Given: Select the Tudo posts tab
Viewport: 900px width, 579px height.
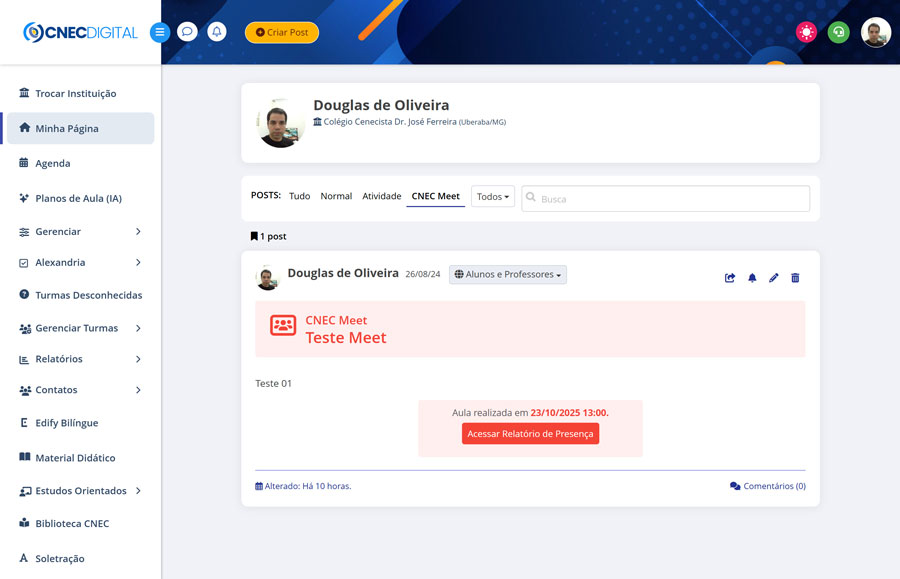Looking at the screenshot, I should point(299,196).
